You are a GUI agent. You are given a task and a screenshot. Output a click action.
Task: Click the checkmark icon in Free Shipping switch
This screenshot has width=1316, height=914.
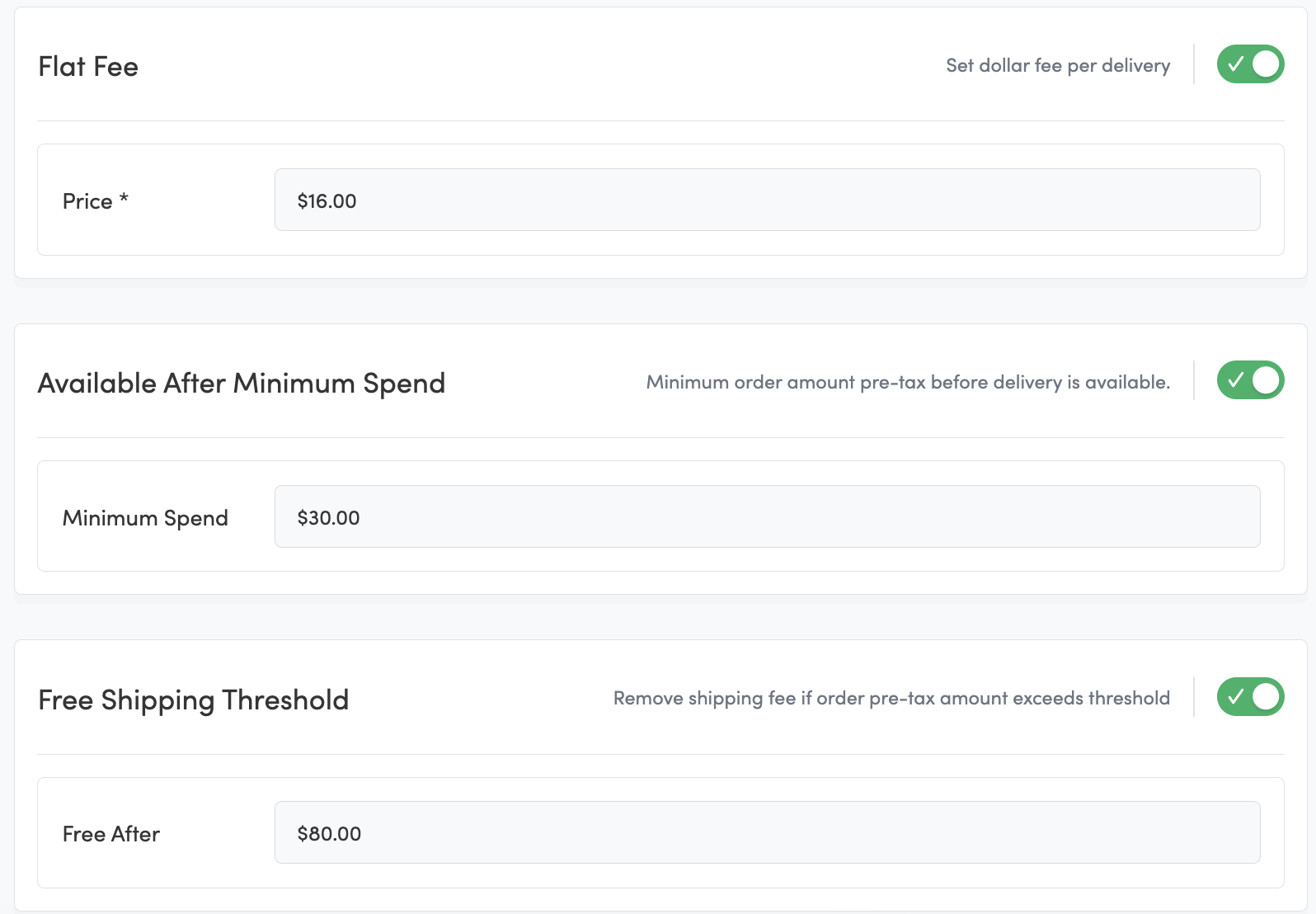[1235, 697]
